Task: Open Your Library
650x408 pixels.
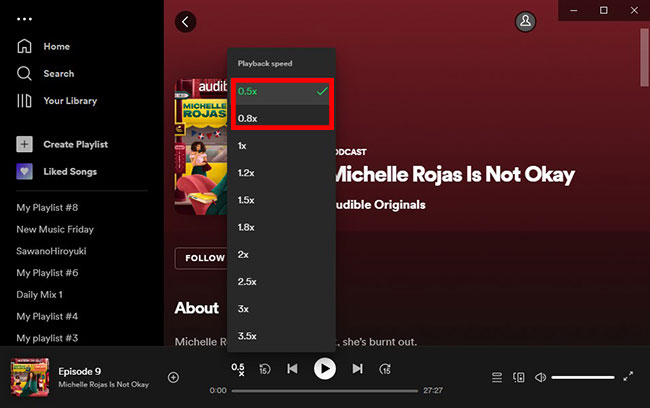Action: point(57,101)
